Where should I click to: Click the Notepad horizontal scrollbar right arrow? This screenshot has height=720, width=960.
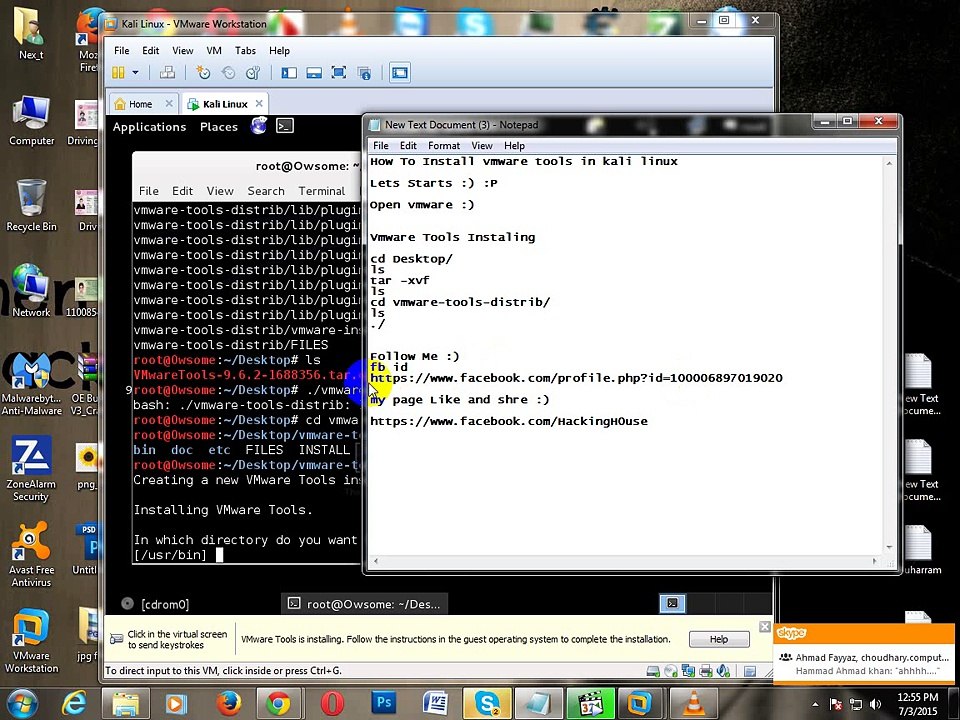[x=874, y=561]
